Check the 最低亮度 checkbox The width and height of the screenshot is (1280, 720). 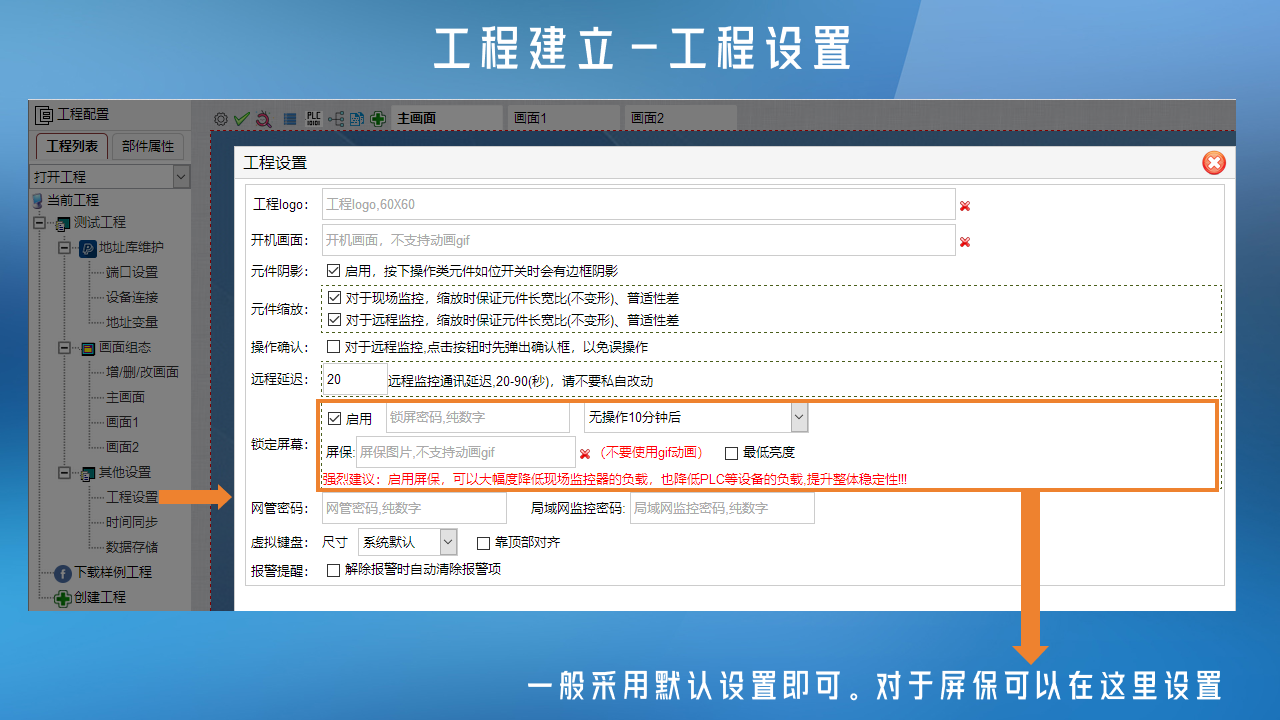pyautogui.click(x=732, y=453)
